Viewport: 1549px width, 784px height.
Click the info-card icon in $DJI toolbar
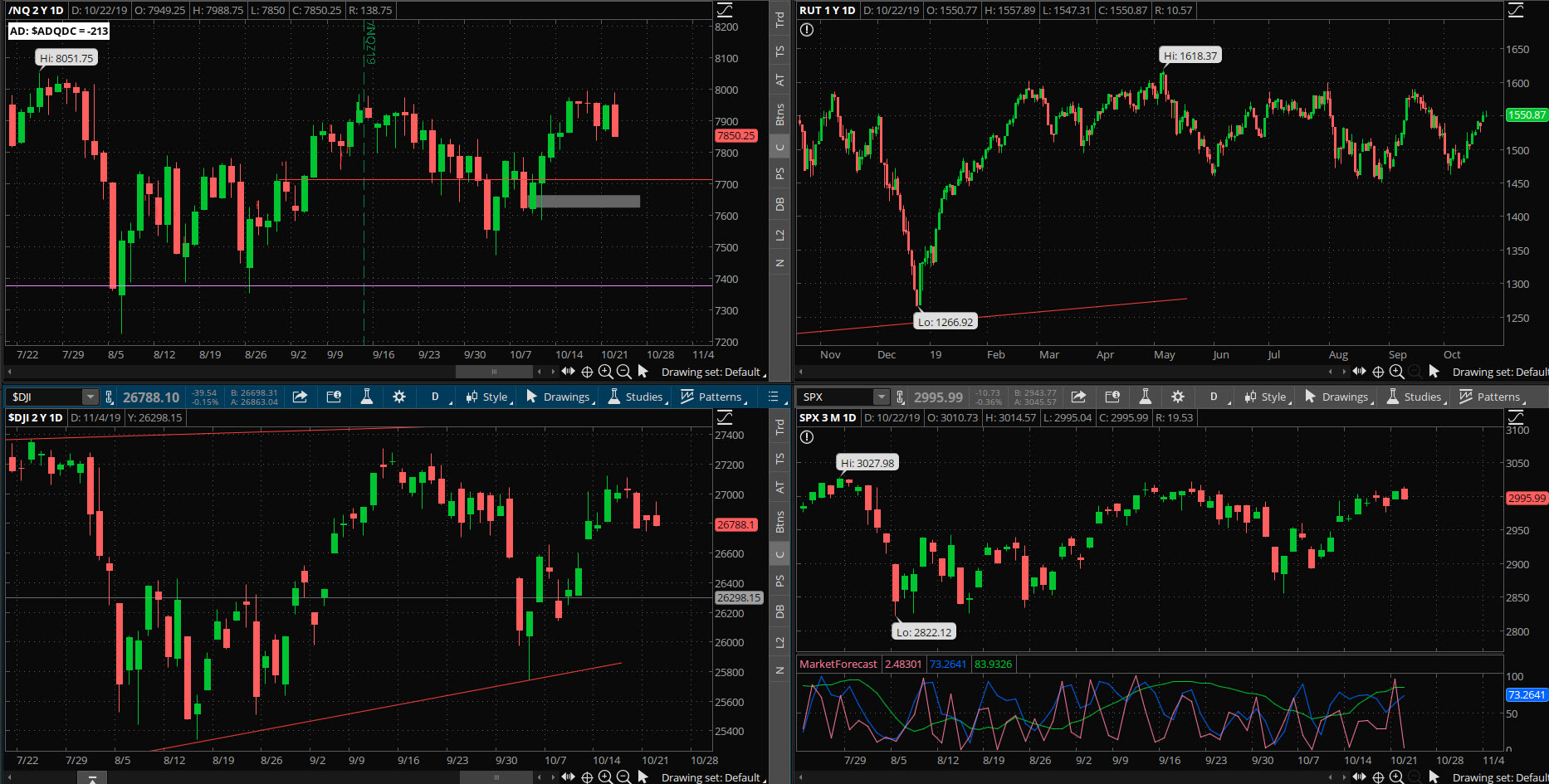[x=334, y=397]
